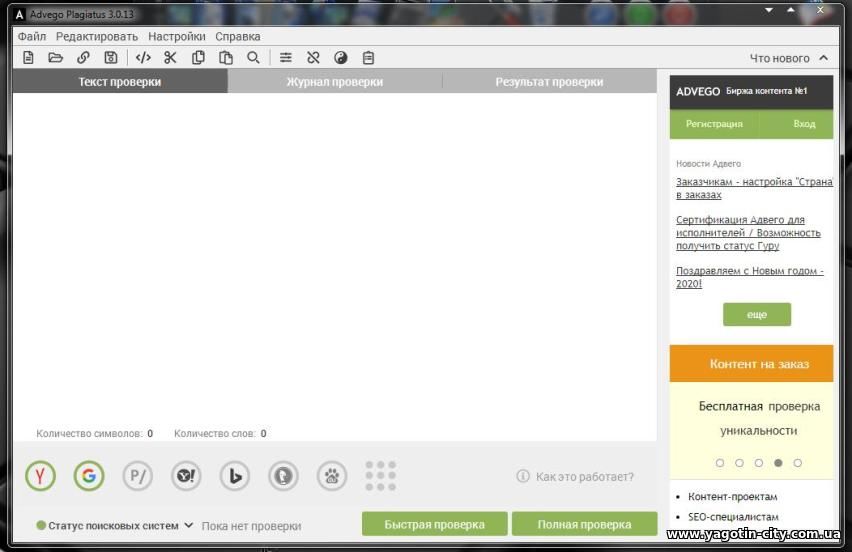Click Как это работает? link
The image size is (852, 552).
point(585,476)
